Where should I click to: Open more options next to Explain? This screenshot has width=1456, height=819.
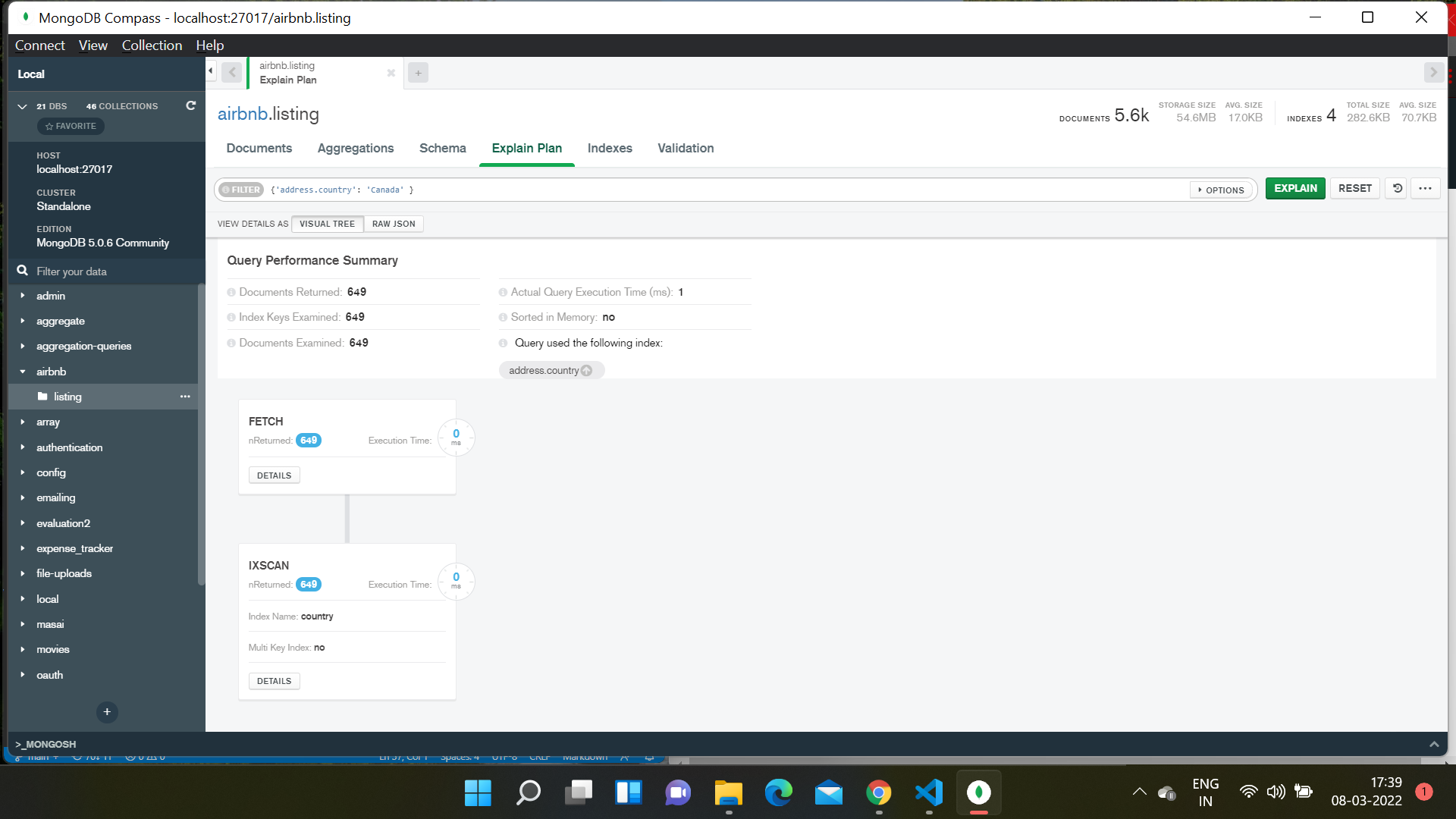[x=1425, y=188]
